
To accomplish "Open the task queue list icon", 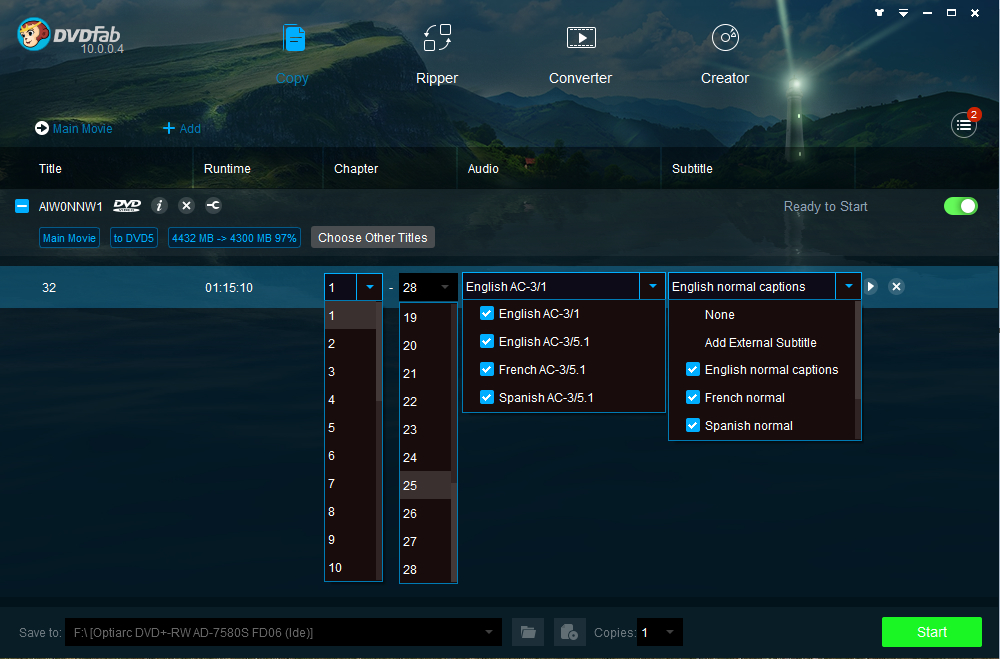I will point(964,126).
